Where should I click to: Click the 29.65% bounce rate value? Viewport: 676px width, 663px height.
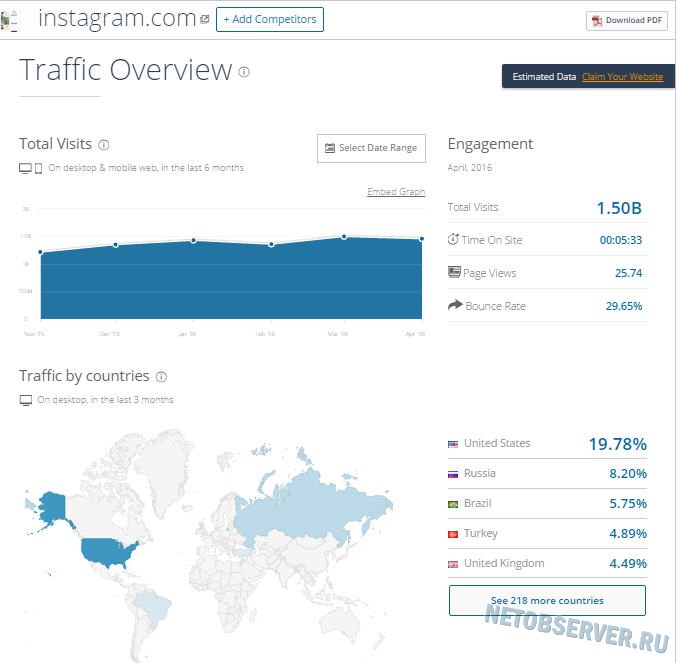[x=624, y=306]
